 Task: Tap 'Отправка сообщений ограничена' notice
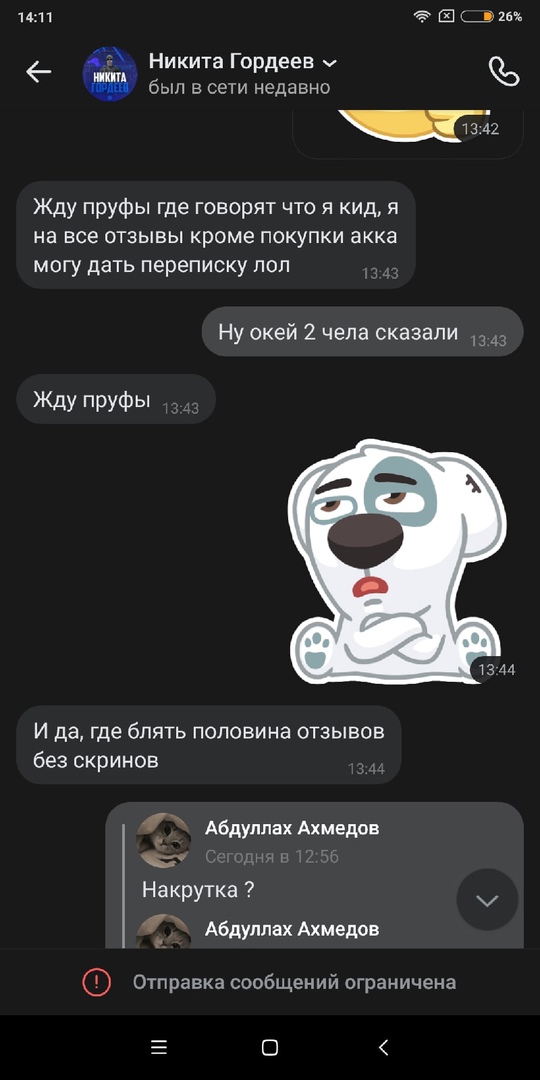[294, 982]
